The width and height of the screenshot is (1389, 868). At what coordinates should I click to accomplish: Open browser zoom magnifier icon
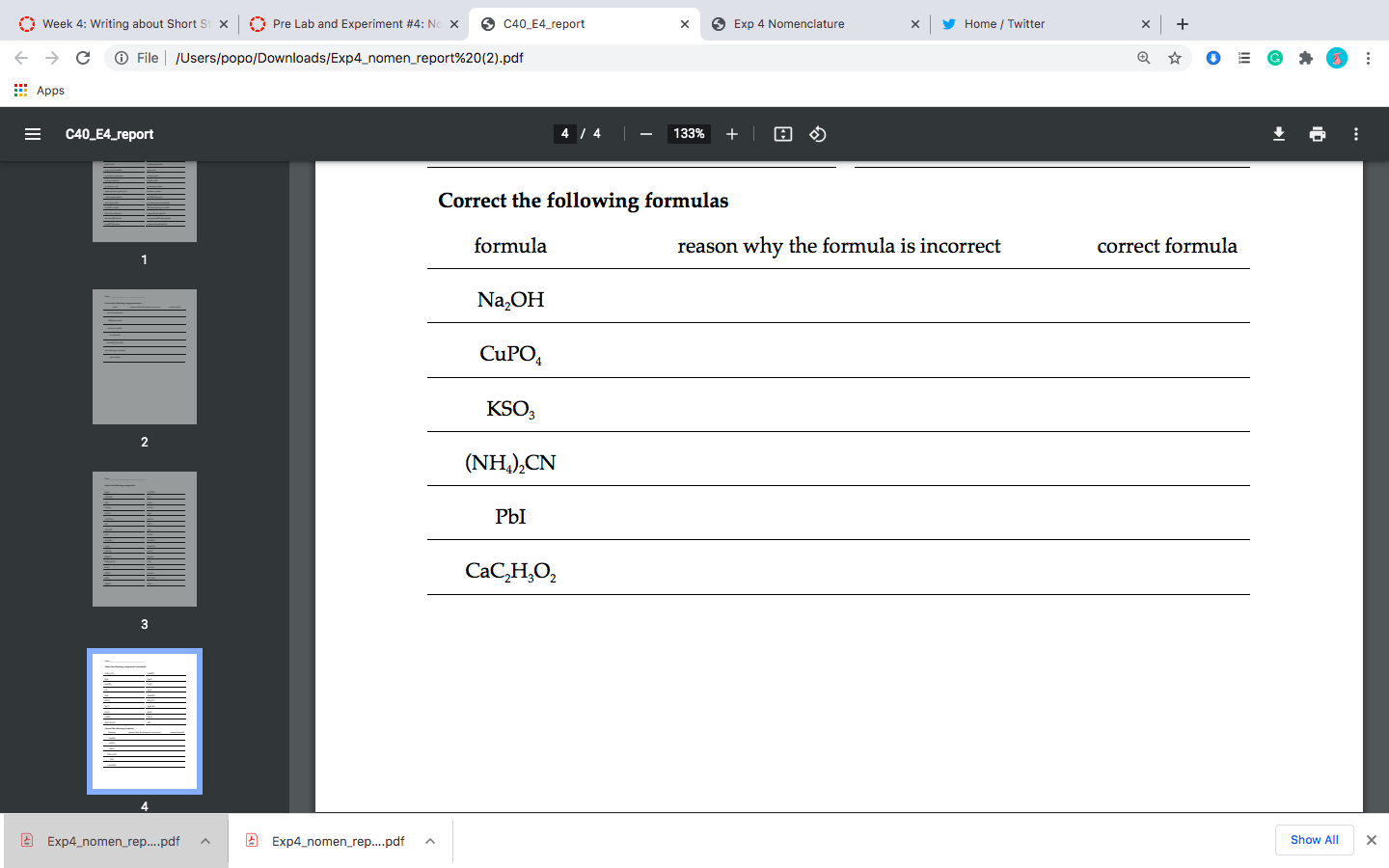[x=1144, y=58]
